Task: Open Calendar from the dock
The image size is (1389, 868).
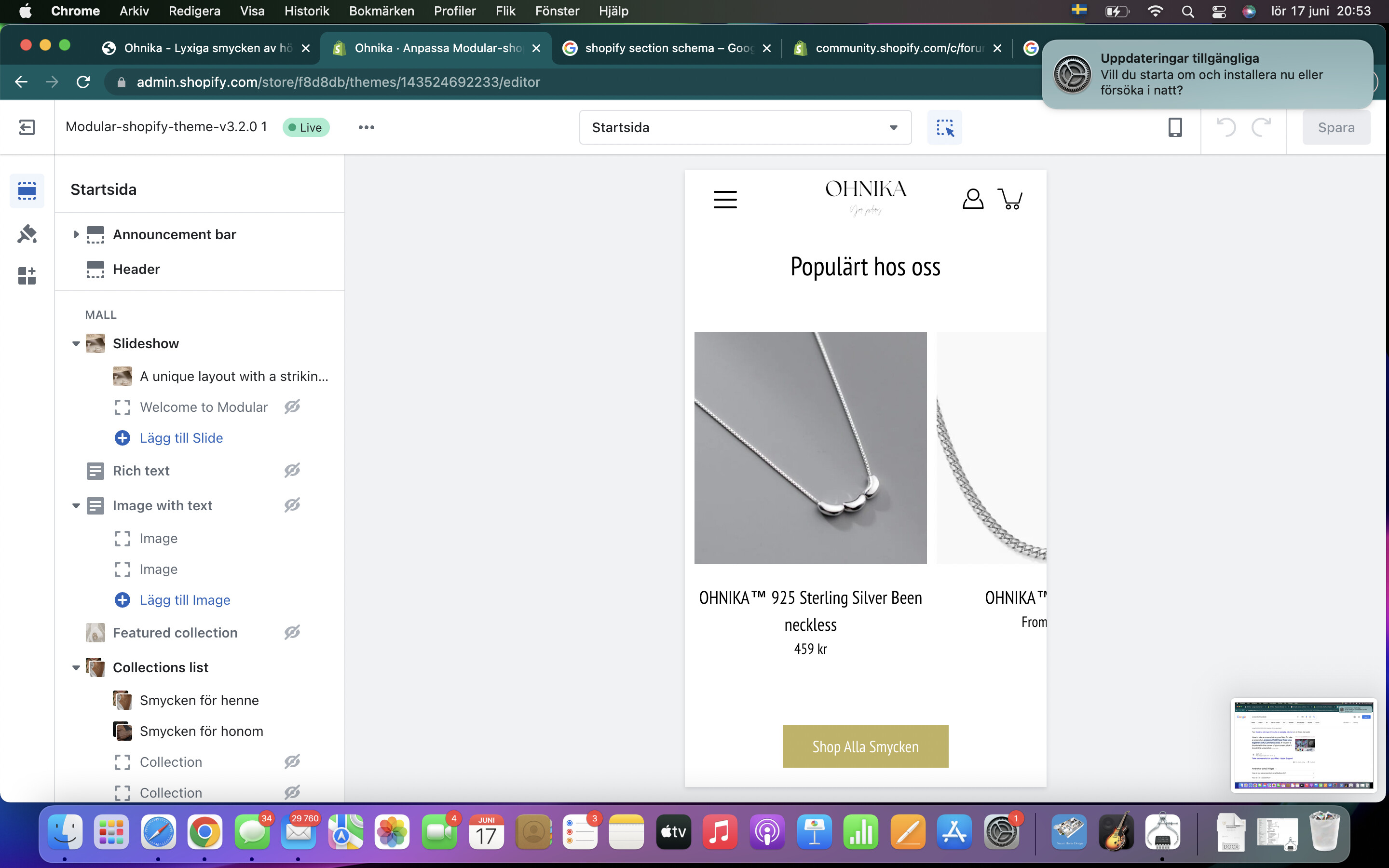Action: 486,832
